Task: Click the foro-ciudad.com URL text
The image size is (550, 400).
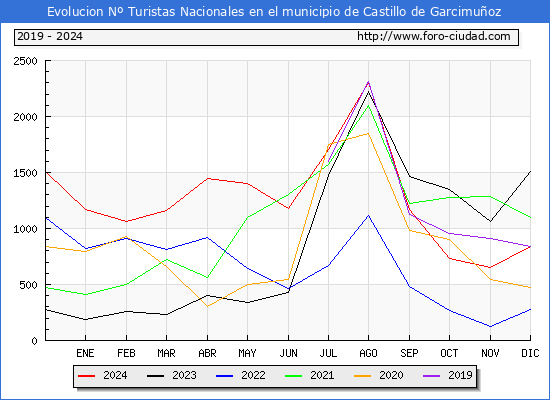Action: (x=434, y=36)
